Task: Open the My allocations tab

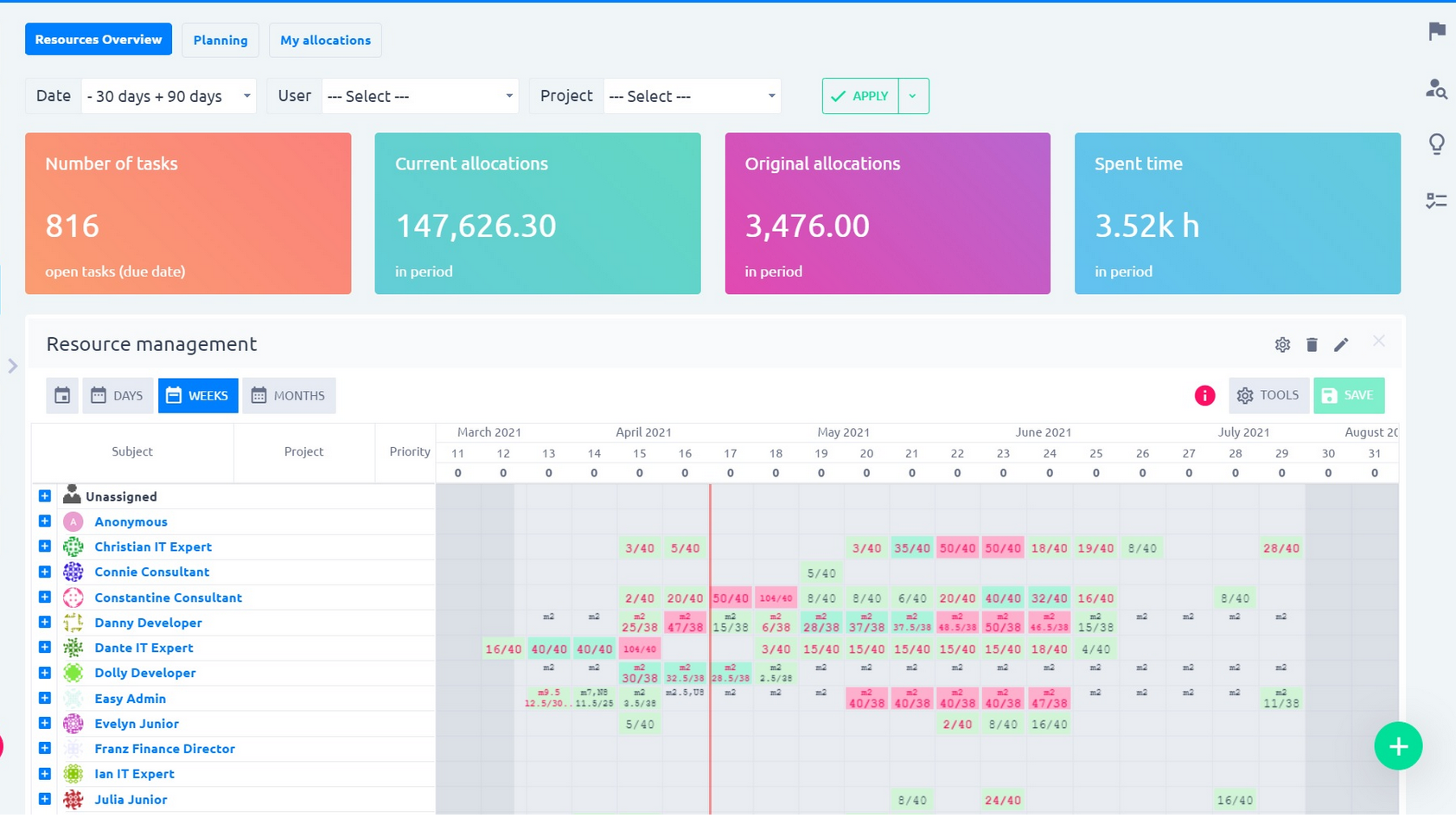Action: (x=325, y=40)
